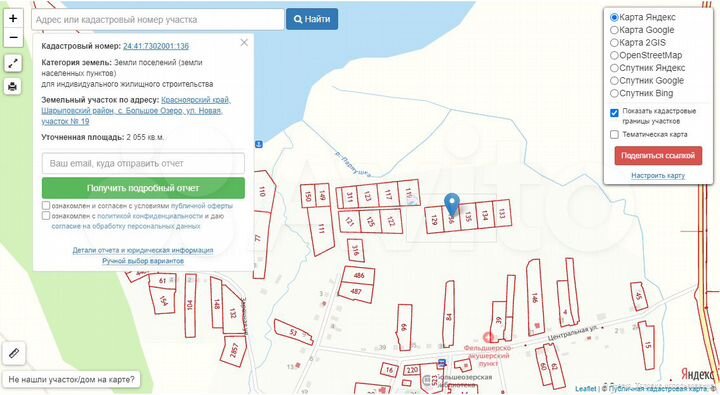Click the Фельдшерско-акушерский пункт label

(487, 356)
